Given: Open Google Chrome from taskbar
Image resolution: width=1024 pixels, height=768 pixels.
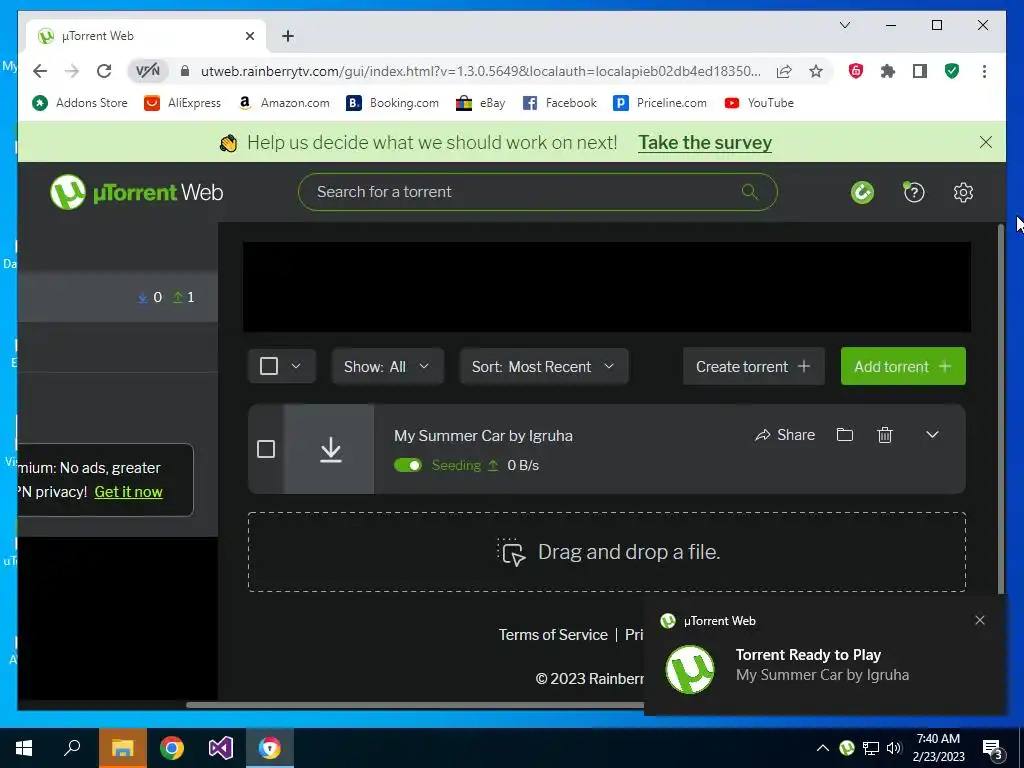Looking at the screenshot, I should (172, 748).
